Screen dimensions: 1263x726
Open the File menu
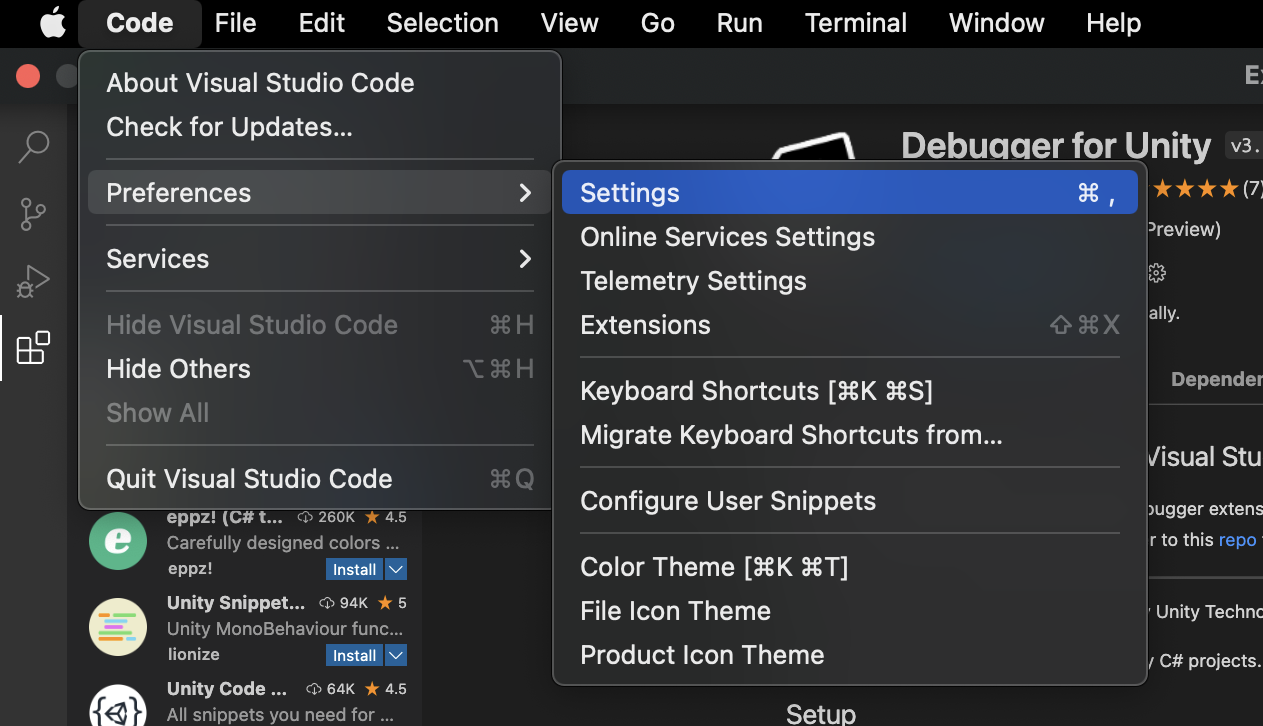point(236,23)
